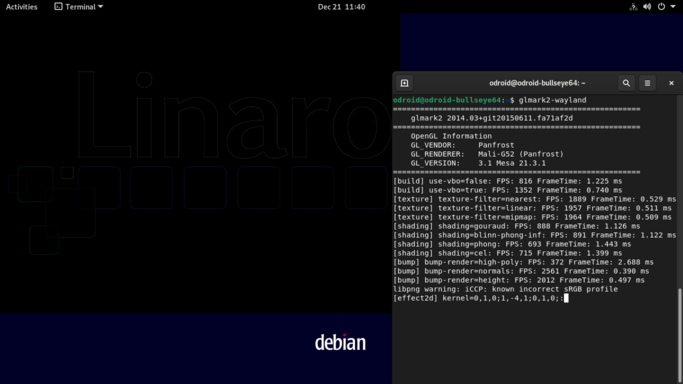Expand the system menu arrow
Image resolution: width=683 pixels, height=384 pixels.
coord(673,7)
